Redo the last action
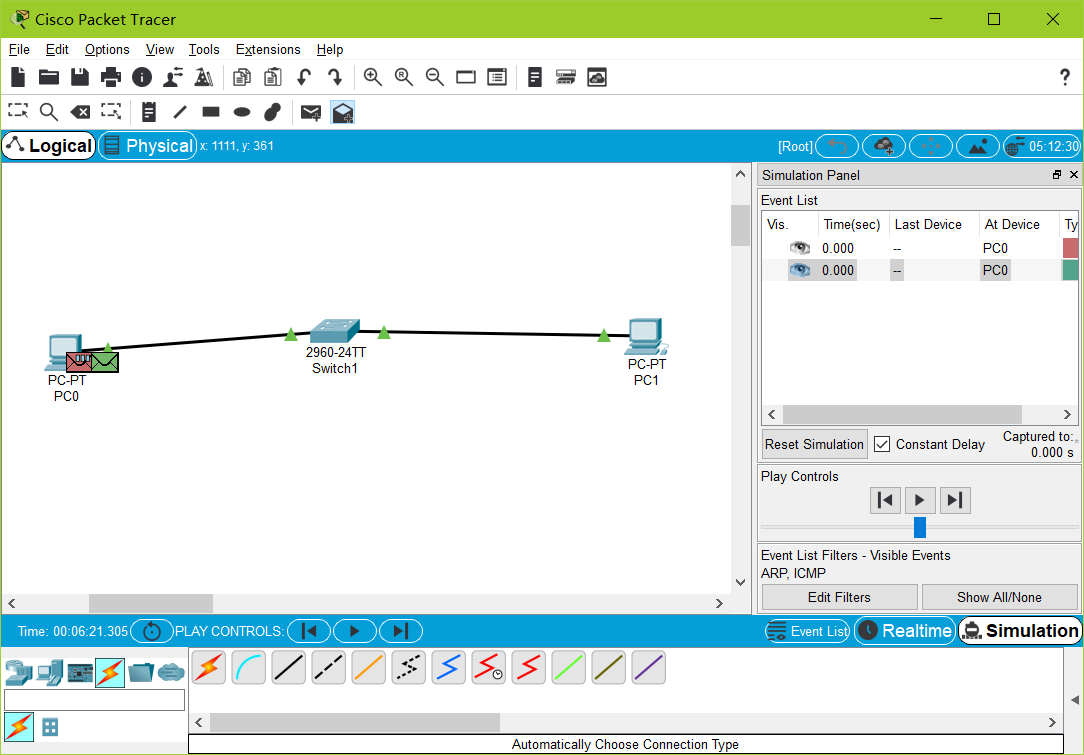This screenshot has width=1084, height=755. pyautogui.click(x=335, y=77)
